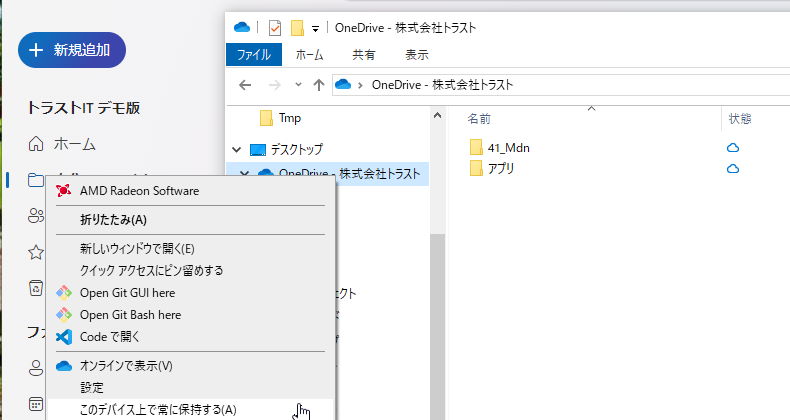Open the ファイル ribbon tab

(254, 55)
